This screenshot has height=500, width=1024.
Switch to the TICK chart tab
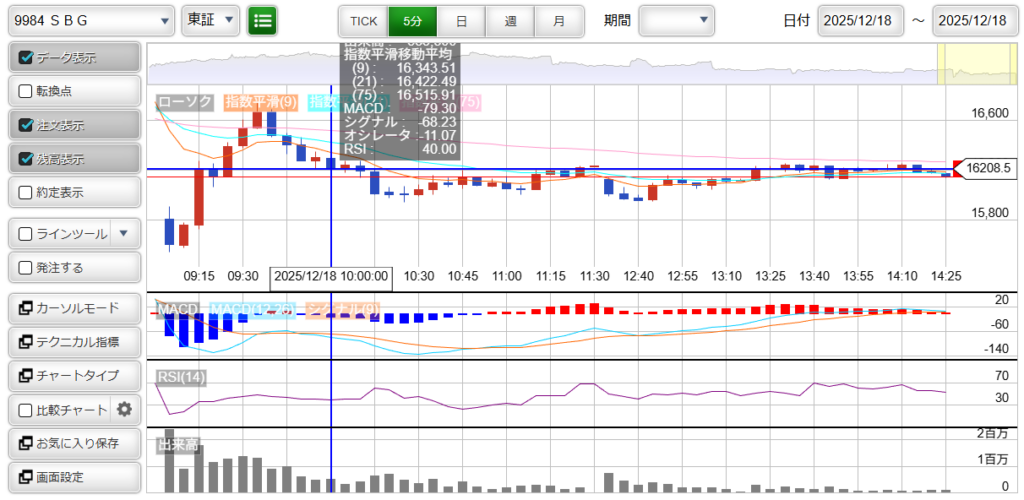[x=362, y=20]
